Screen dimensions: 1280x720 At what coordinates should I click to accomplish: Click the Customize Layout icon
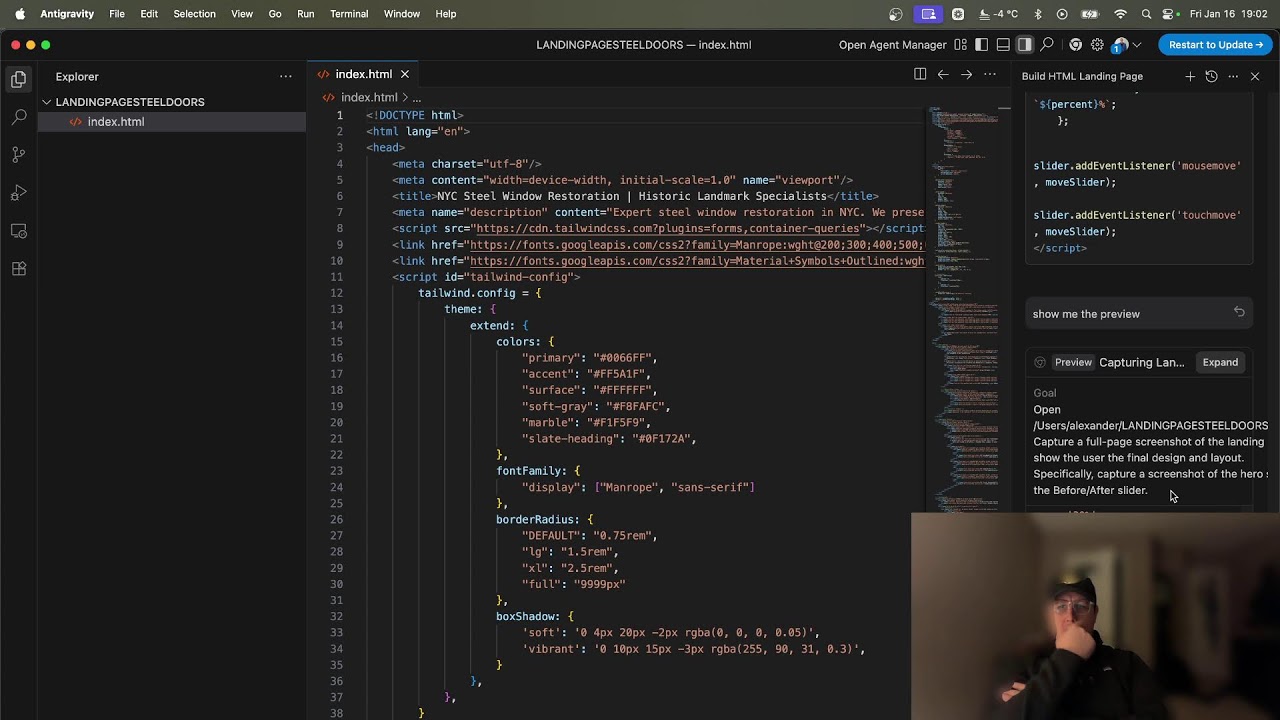pyautogui.click(x=960, y=45)
